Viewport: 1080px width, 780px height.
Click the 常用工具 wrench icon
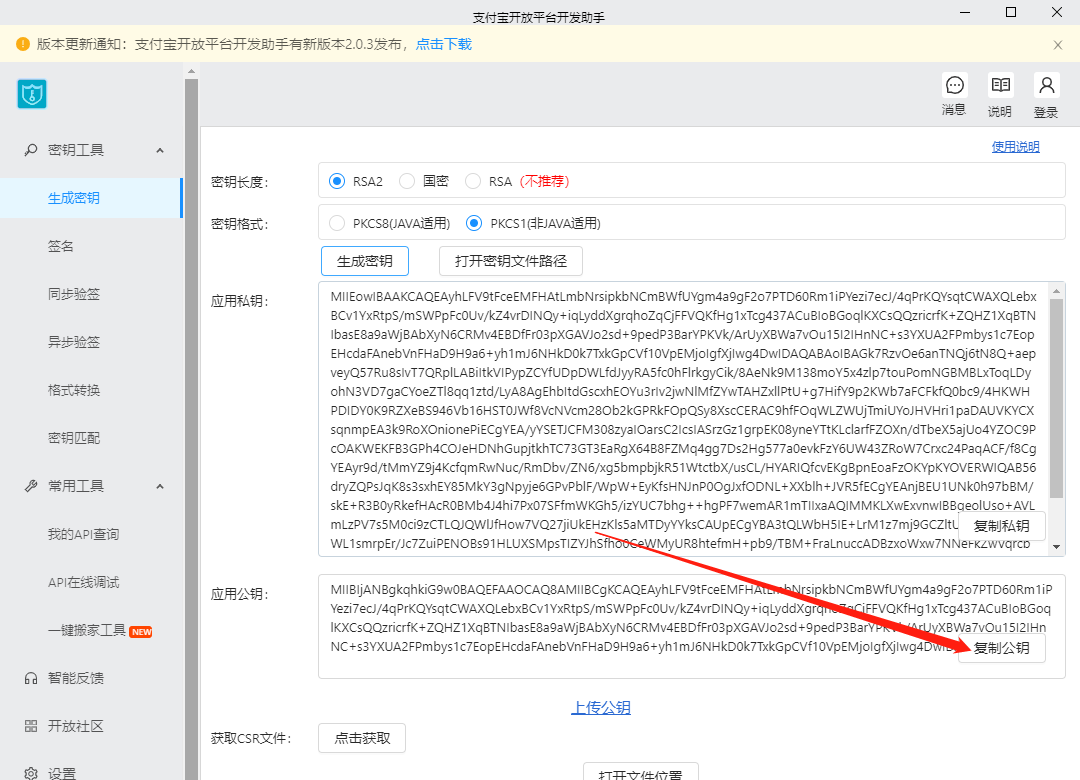pyautogui.click(x=31, y=486)
